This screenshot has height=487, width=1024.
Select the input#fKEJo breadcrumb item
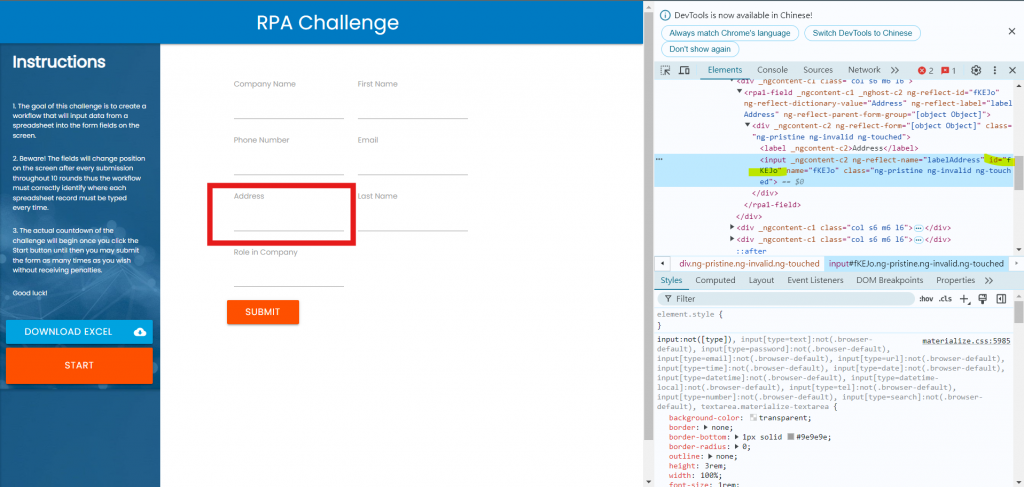tap(916, 264)
